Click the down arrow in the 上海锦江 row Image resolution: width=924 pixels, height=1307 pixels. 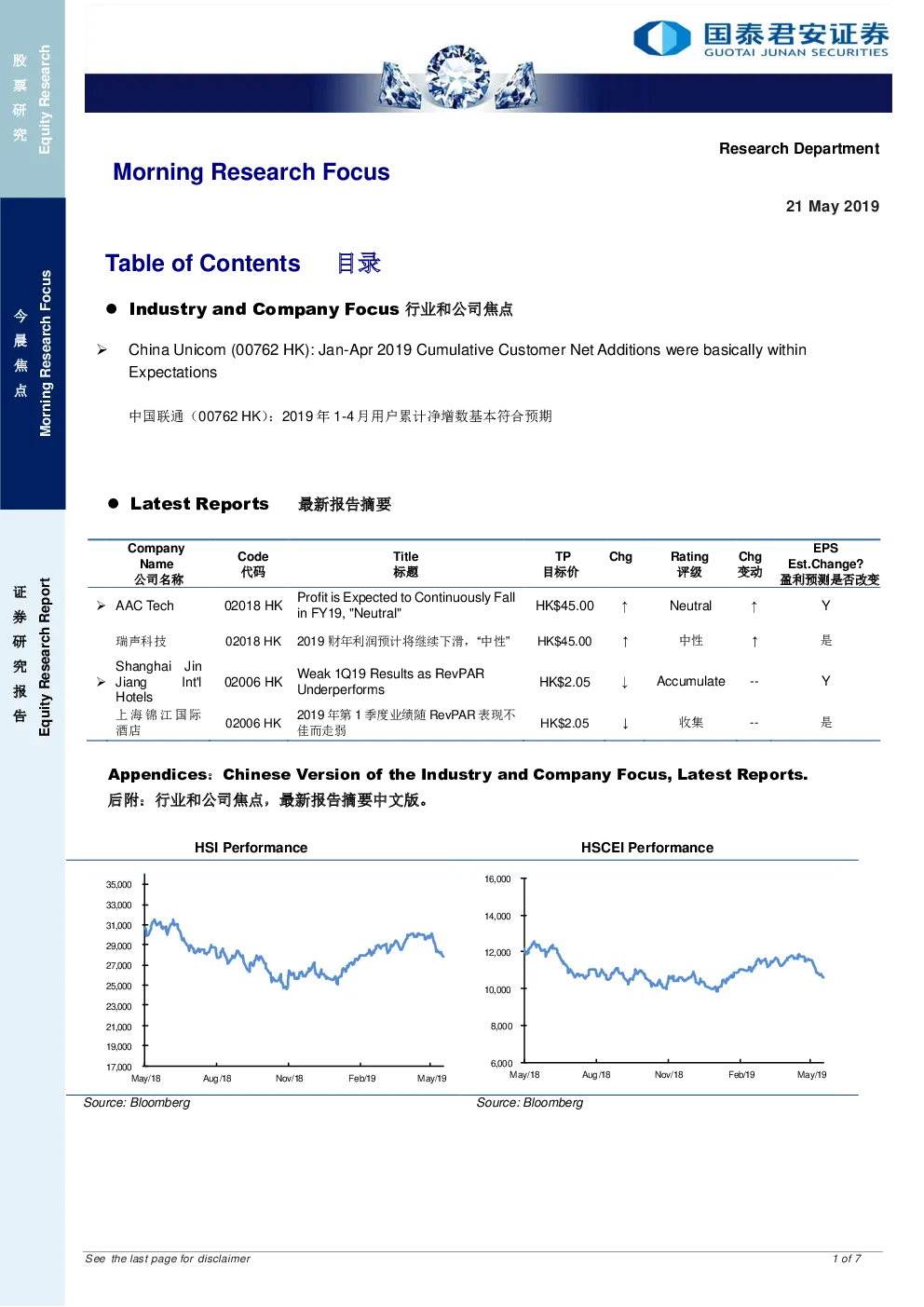tap(625, 723)
